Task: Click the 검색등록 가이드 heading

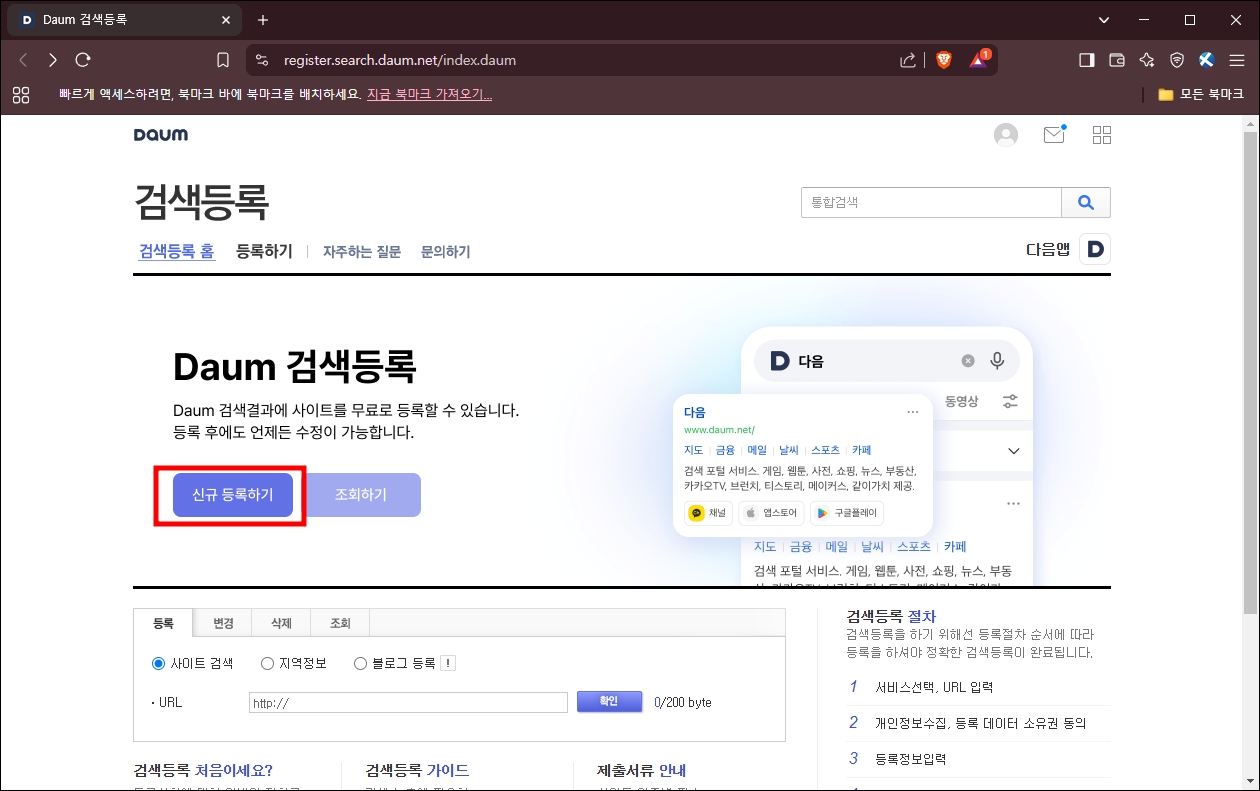Action: click(x=418, y=770)
